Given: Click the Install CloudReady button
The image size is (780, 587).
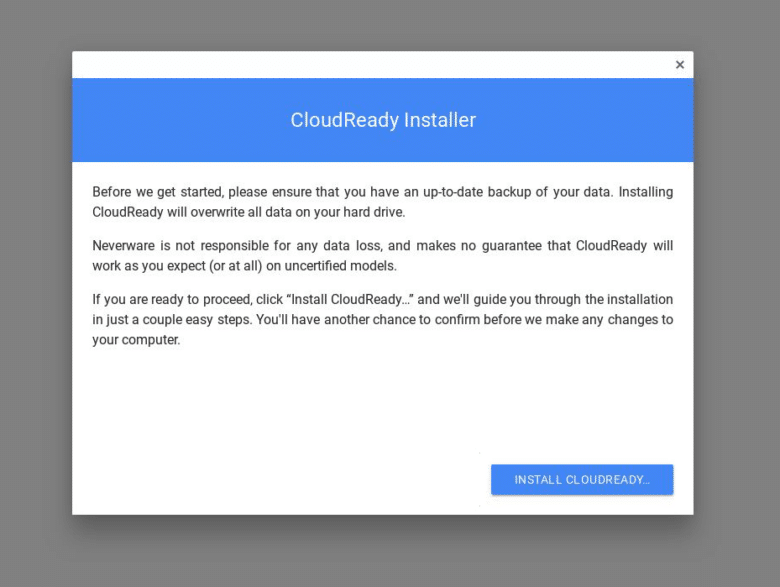Looking at the screenshot, I should (x=582, y=480).
